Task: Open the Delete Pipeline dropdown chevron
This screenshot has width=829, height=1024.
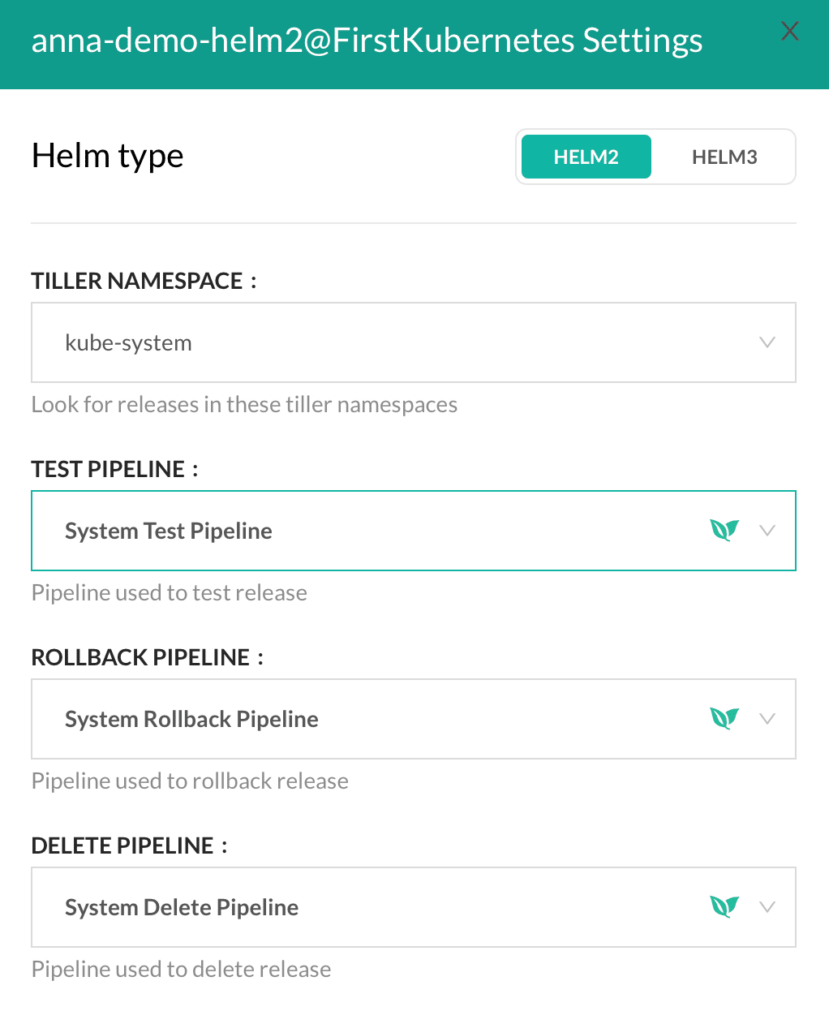Action: [767, 906]
